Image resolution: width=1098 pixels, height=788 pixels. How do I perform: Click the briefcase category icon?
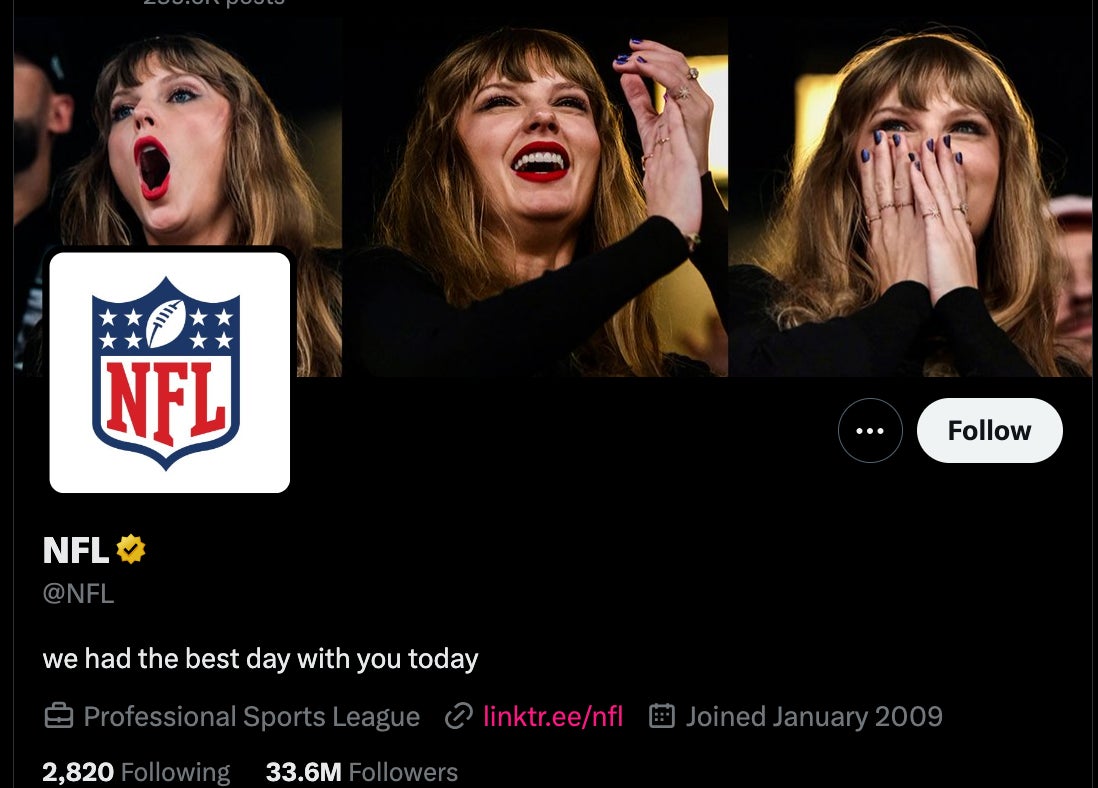(59, 716)
